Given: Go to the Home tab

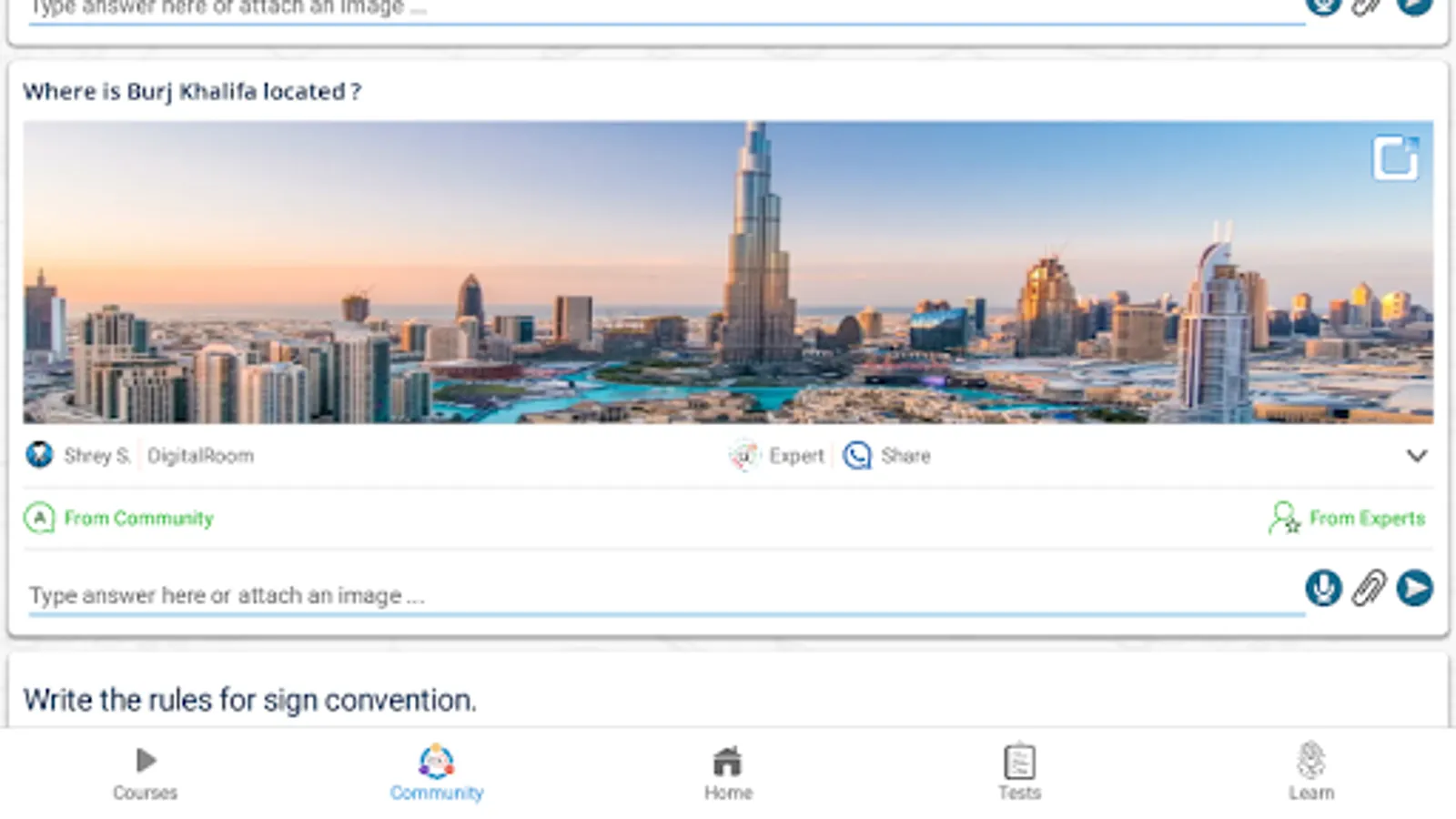Looking at the screenshot, I should pos(728,773).
